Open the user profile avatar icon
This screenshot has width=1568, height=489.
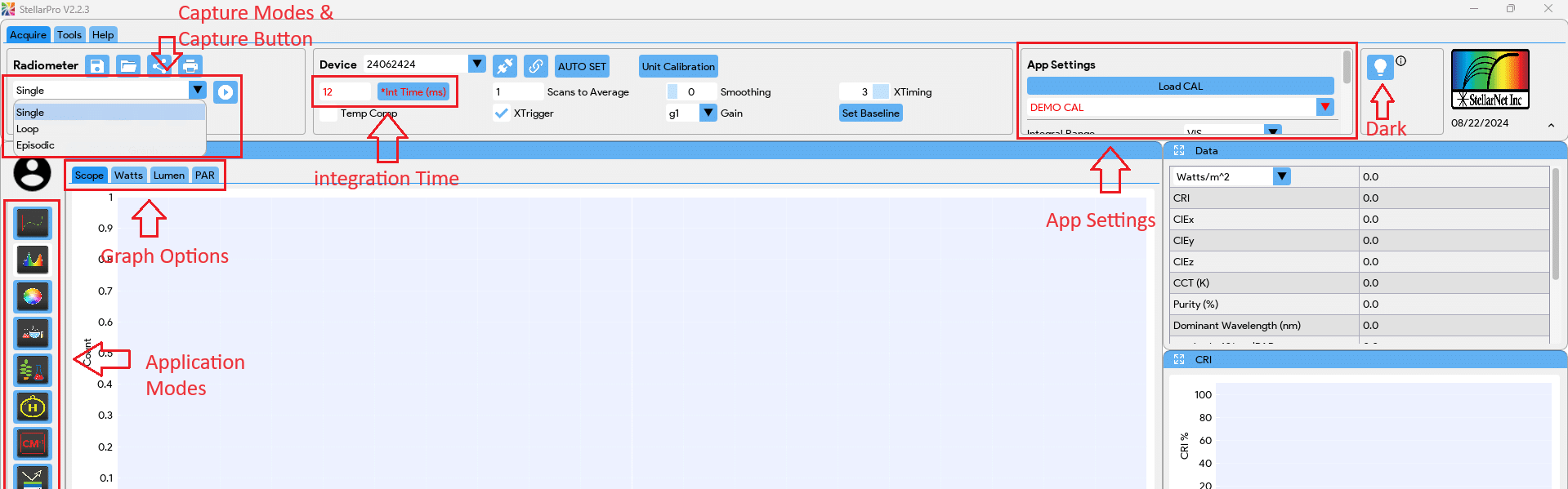(33, 173)
